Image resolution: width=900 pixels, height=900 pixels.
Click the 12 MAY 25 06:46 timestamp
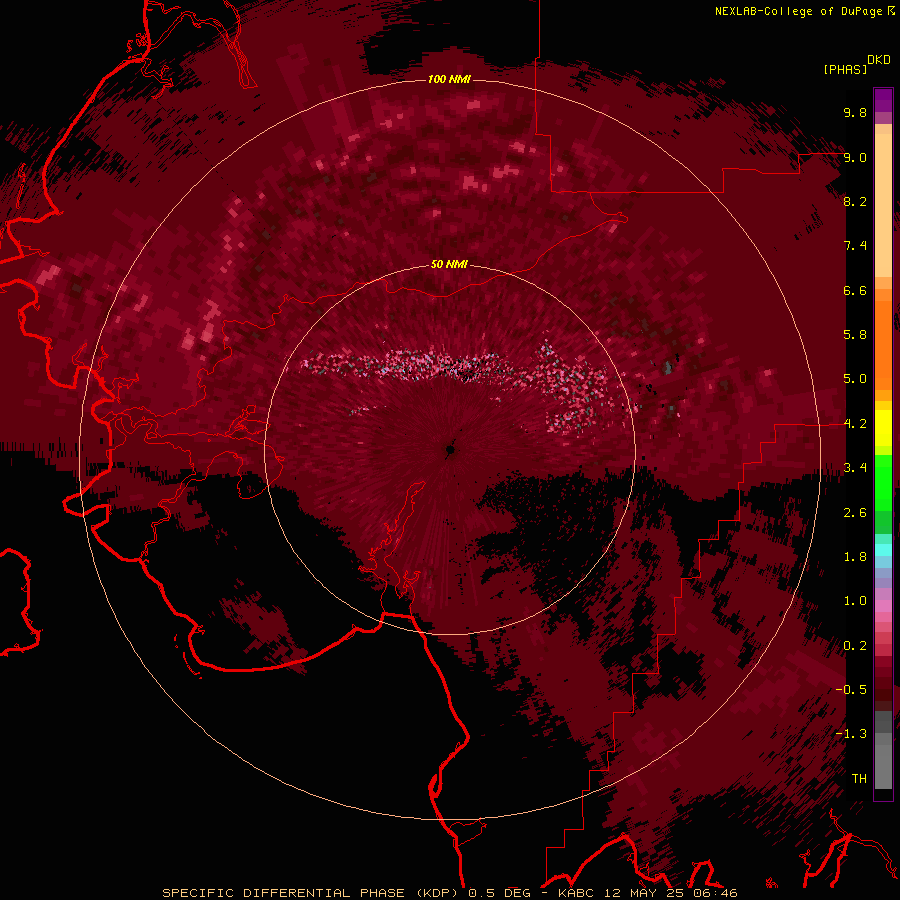pyautogui.click(x=670, y=893)
